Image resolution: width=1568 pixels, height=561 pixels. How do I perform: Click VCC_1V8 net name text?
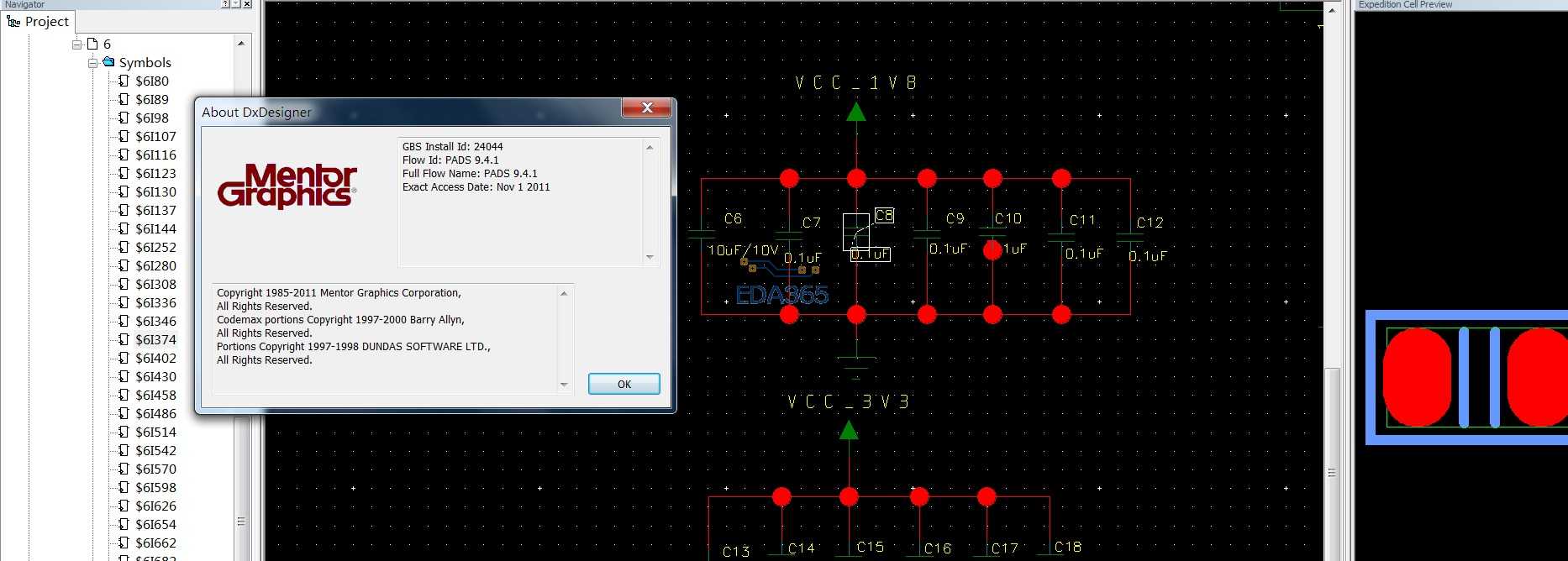855,82
